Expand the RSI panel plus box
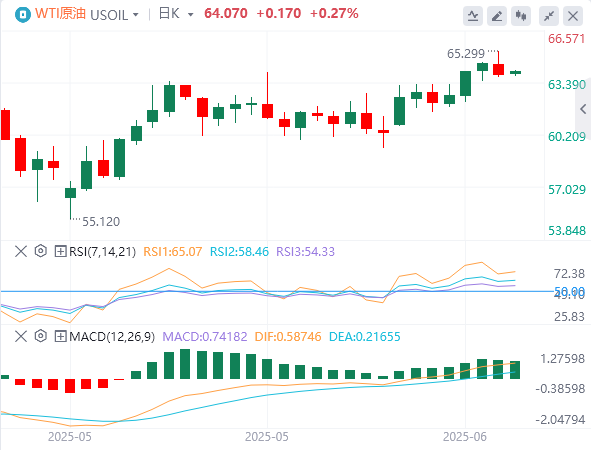591x450 pixels. pos(60,251)
